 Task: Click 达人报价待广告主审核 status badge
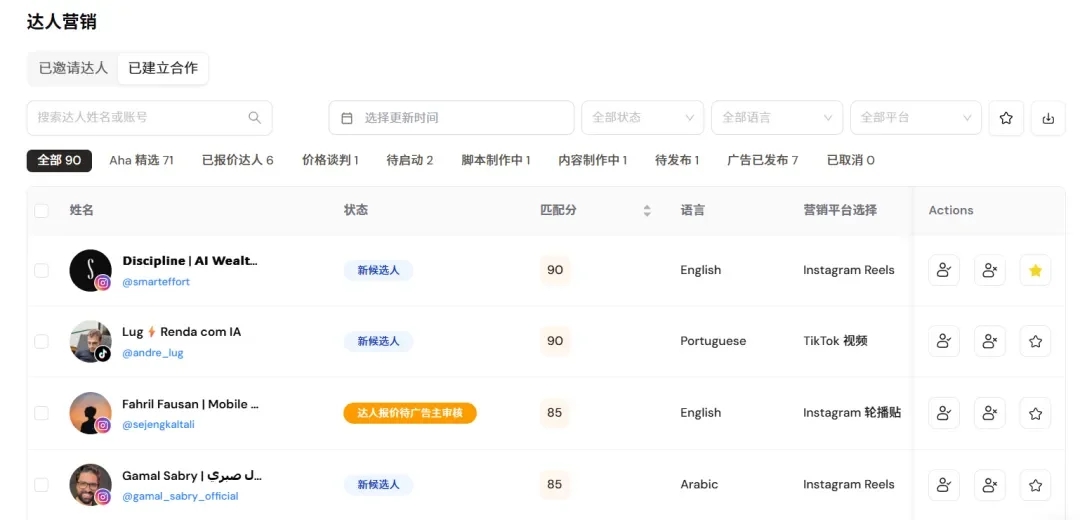pyautogui.click(x=410, y=413)
